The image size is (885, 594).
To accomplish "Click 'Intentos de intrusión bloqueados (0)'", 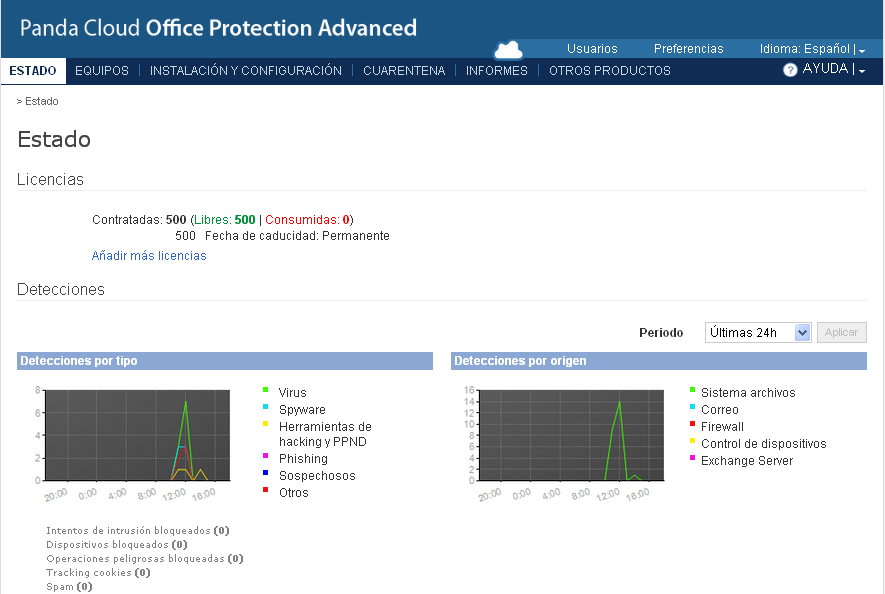I will click(x=138, y=531).
